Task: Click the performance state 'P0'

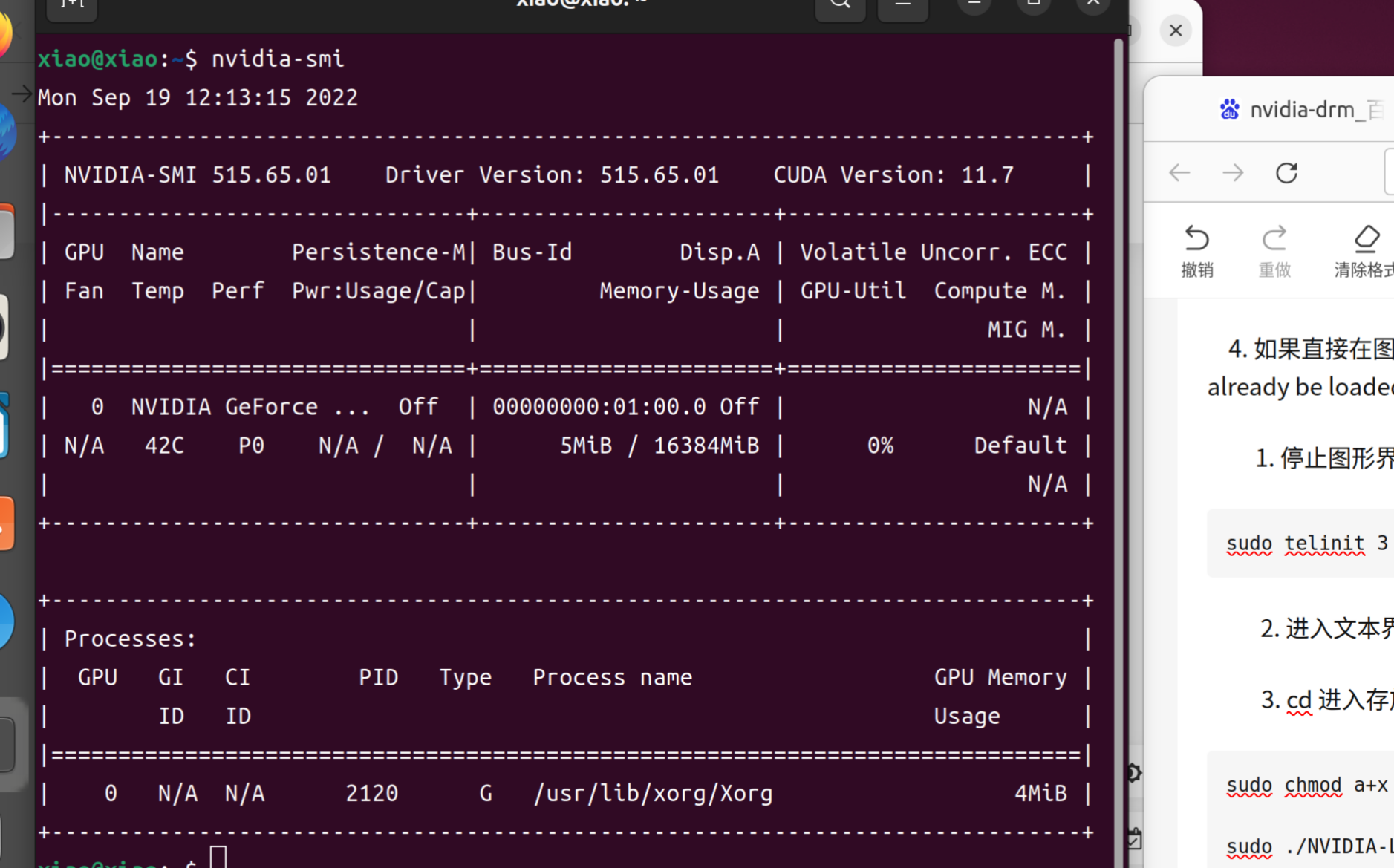Action: 251,445
